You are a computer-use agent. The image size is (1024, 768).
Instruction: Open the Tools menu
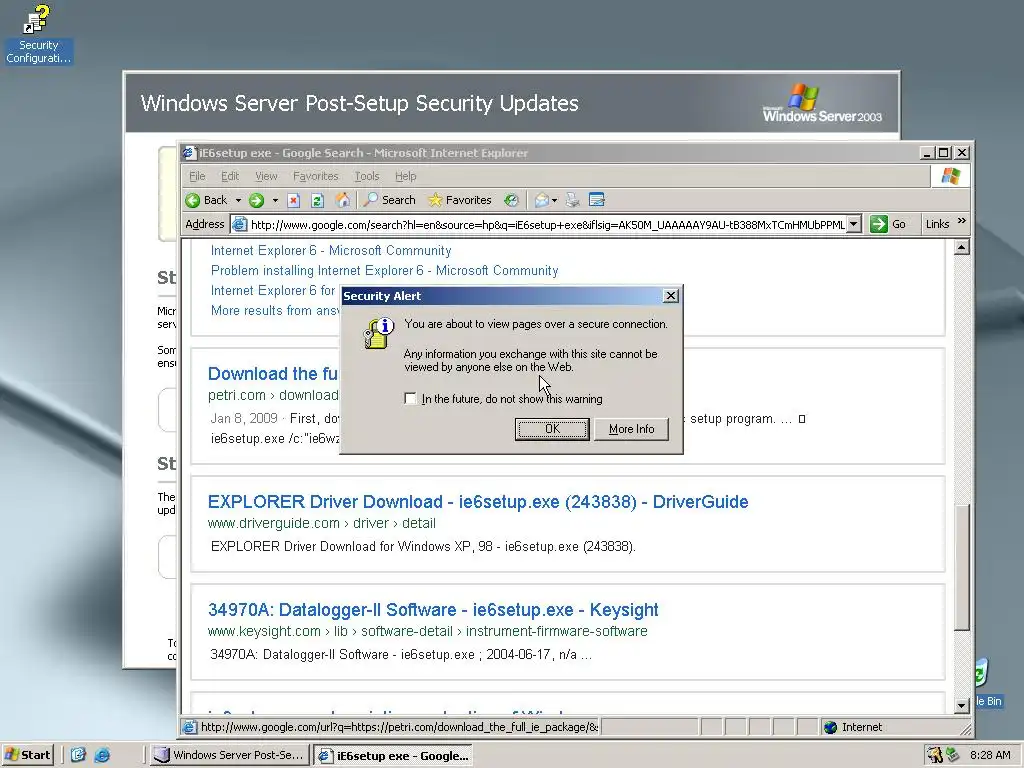point(366,176)
